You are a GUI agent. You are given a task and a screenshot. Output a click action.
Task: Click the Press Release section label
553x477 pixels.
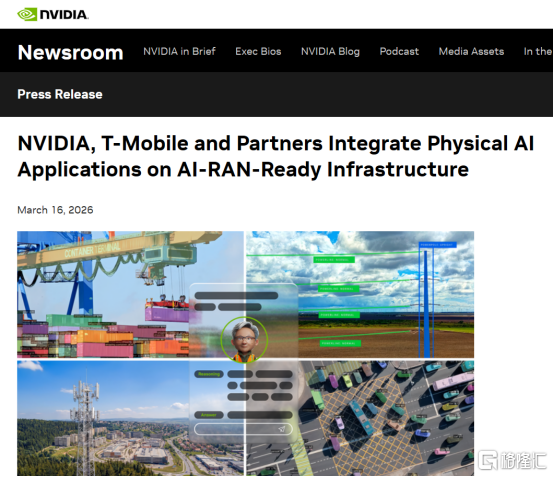coord(60,94)
